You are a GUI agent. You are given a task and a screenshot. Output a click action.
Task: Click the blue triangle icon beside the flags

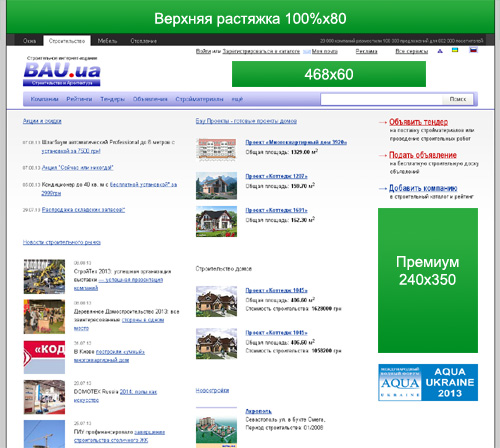(440, 51)
